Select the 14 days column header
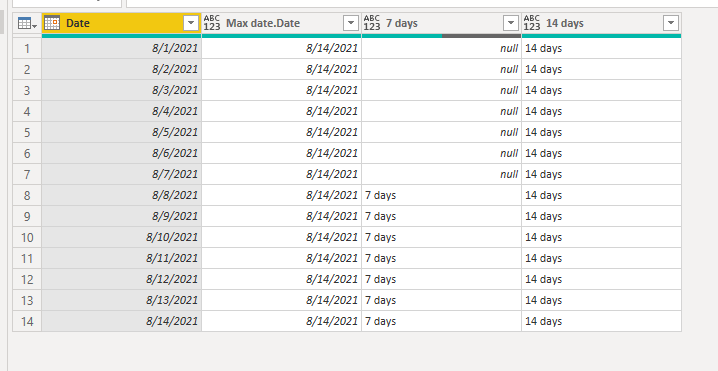This screenshot has width=718, height=371. click(601, 23)
